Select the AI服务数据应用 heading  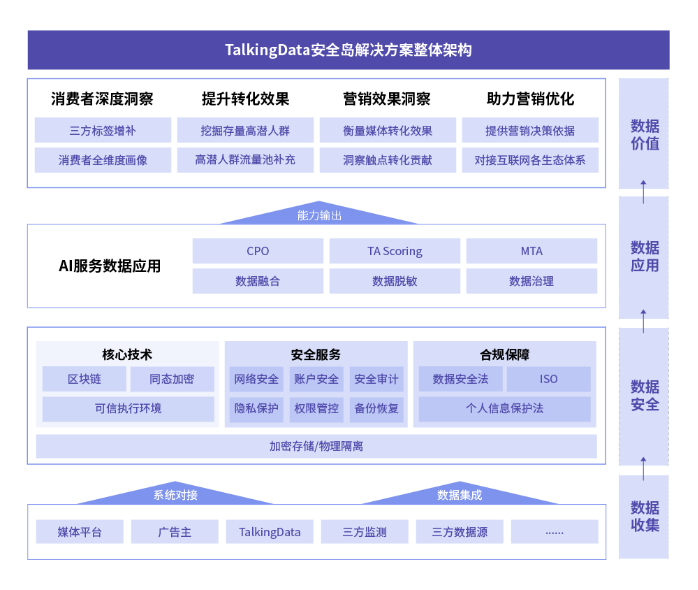(x=110, y=266)
